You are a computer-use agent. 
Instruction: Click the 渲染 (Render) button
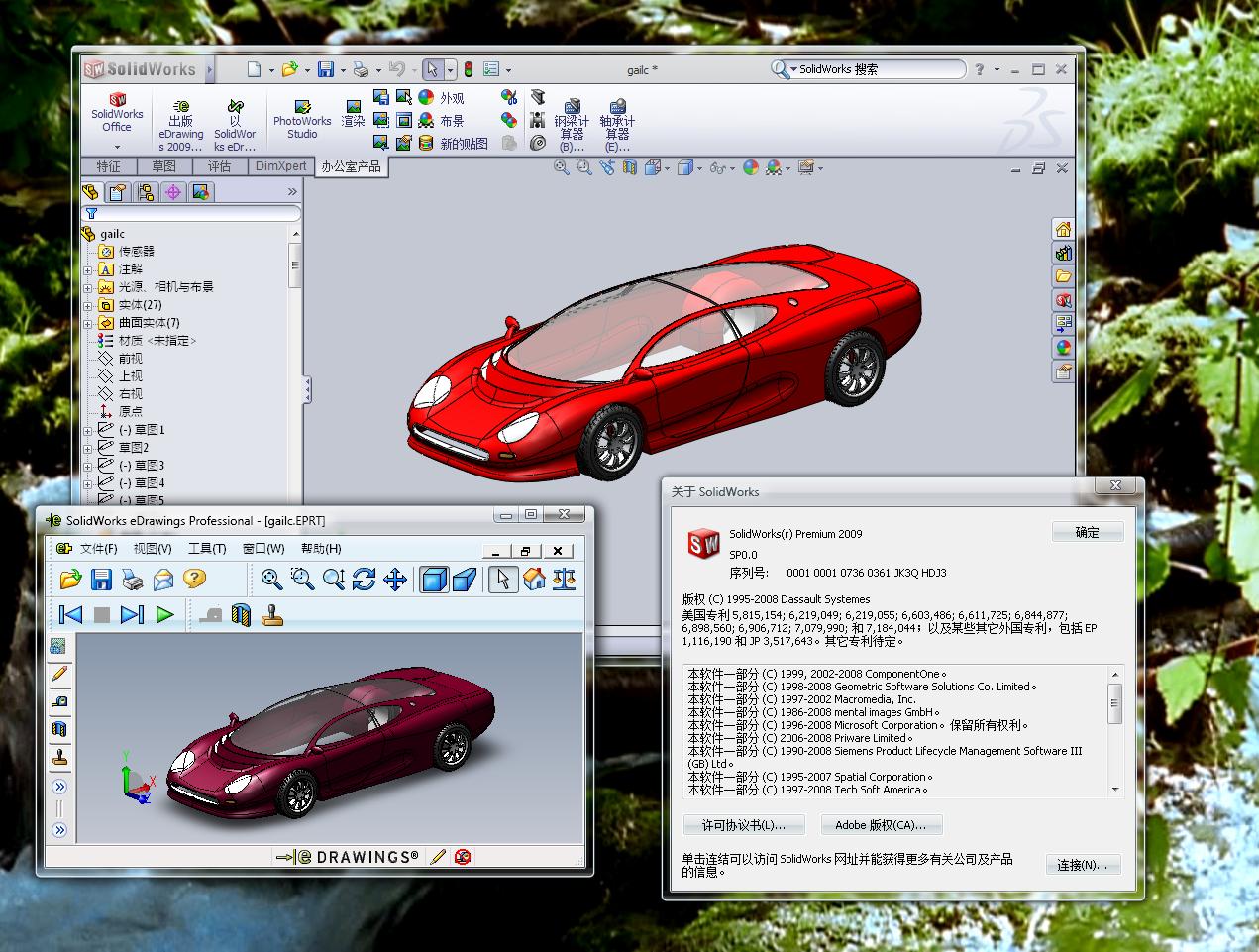pos(353,113)
